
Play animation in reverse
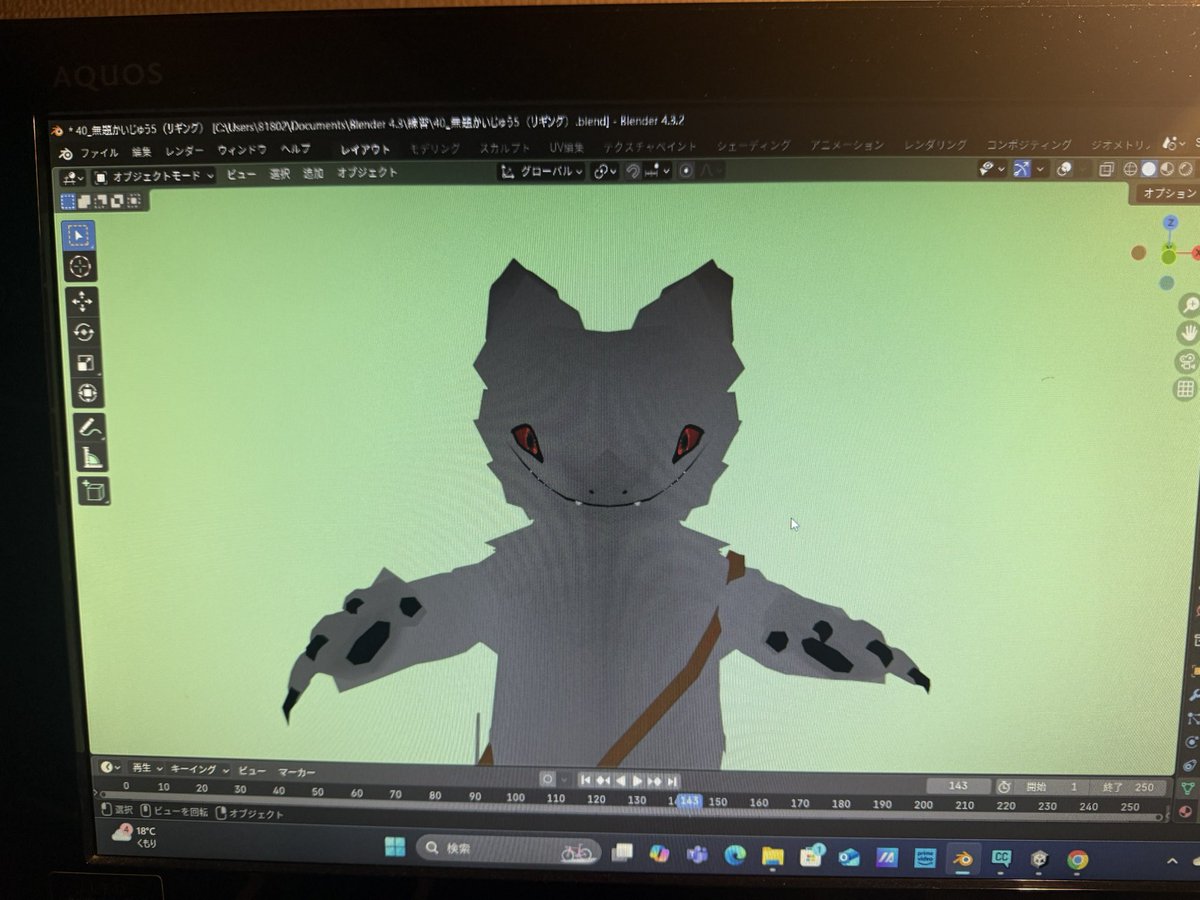620,780
